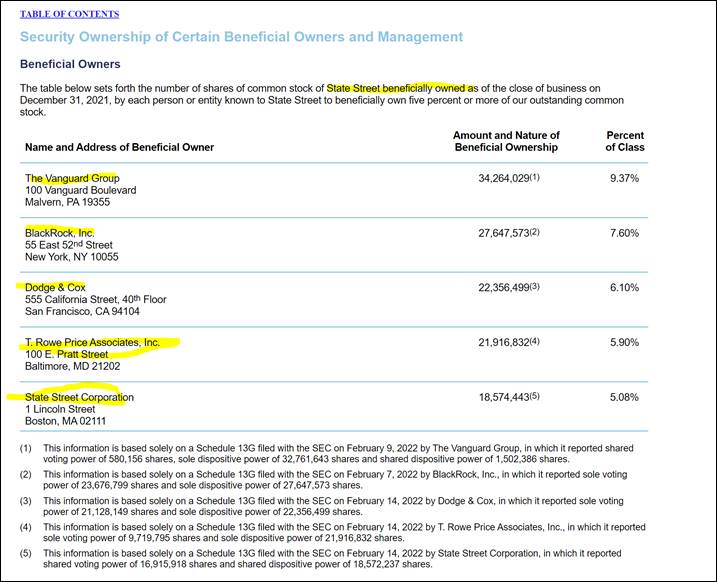
Task: Select '100 E. Pratt Street' address
Action: pos(66,354)
